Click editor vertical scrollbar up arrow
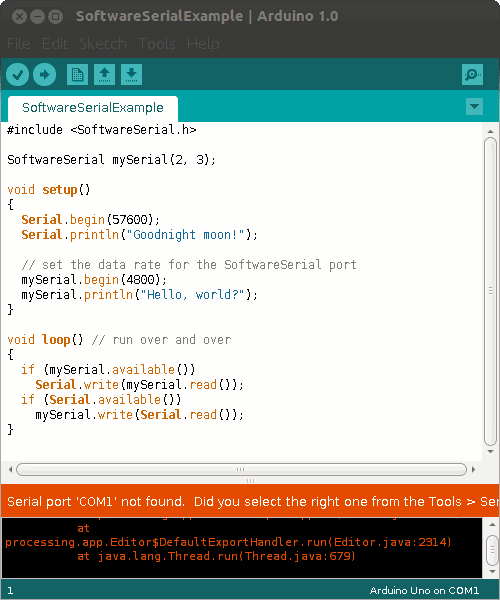Image resolution: width=500 pixels, height=600 pixels. pos(490,131)
